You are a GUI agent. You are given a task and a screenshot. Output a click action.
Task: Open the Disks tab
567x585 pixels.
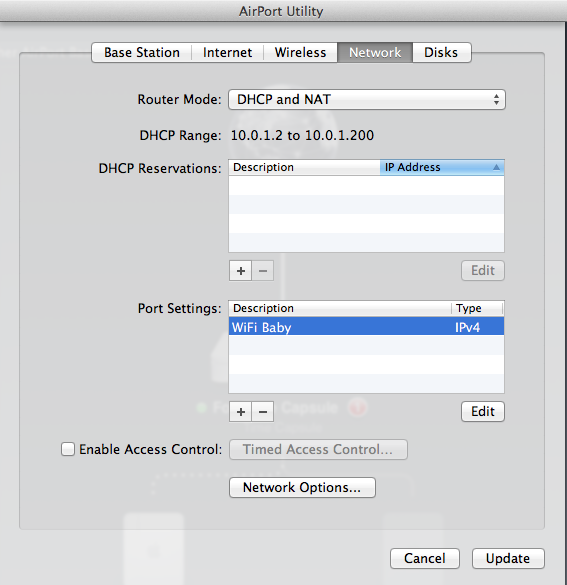pos(441,53)
